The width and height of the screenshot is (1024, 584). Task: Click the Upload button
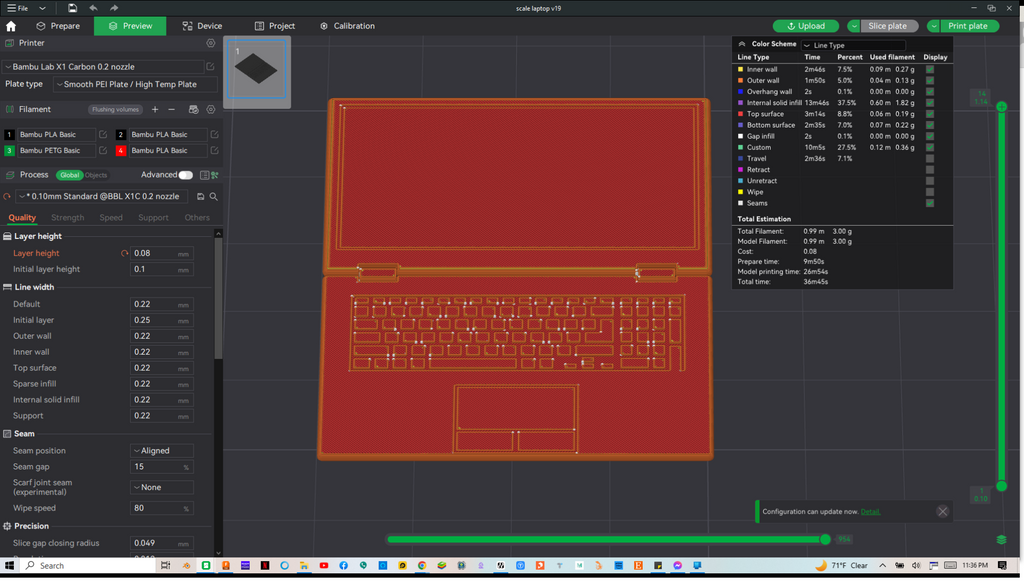tap(806, 26)
